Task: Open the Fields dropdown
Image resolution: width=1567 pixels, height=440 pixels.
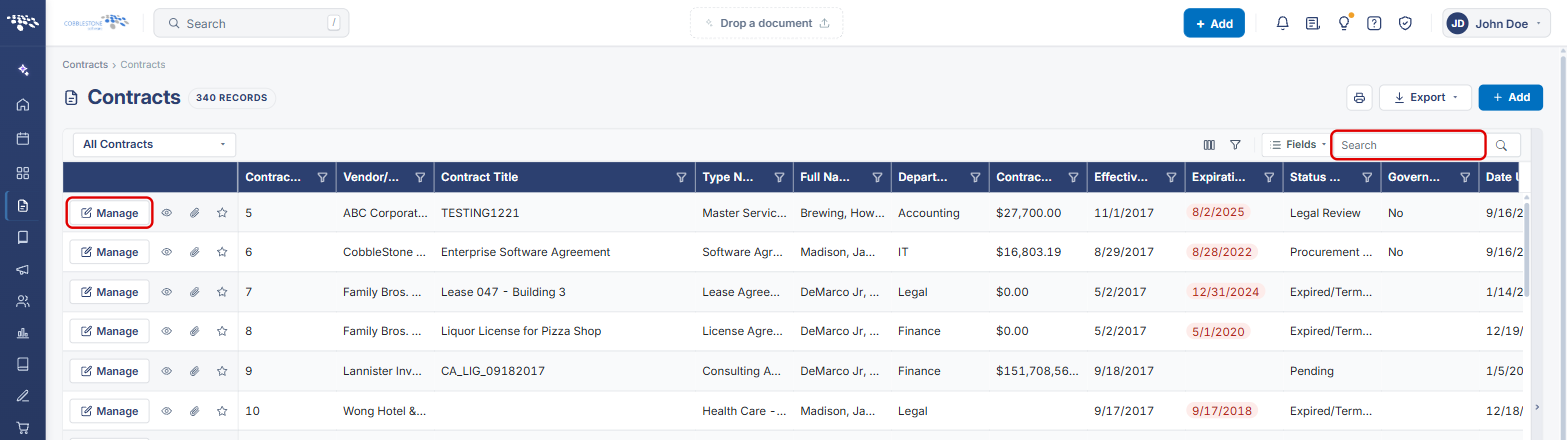Action: 1296,145
